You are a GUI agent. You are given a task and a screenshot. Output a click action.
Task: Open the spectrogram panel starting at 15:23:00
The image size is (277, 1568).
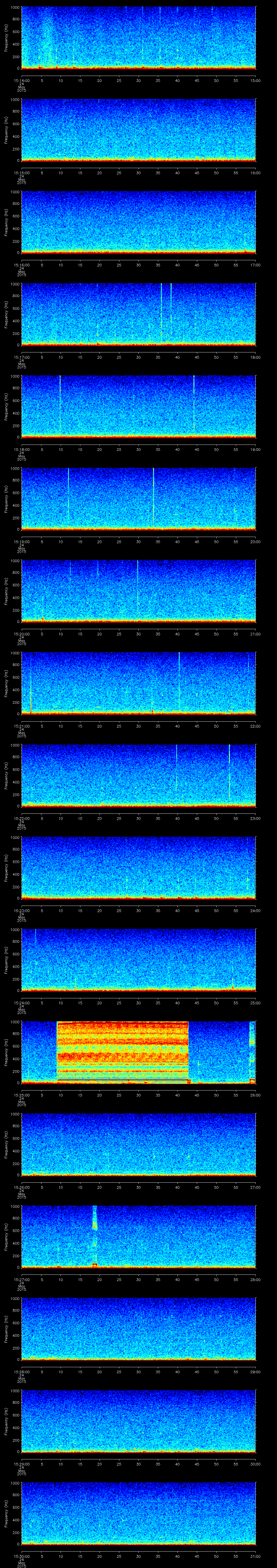click(138, 868)
